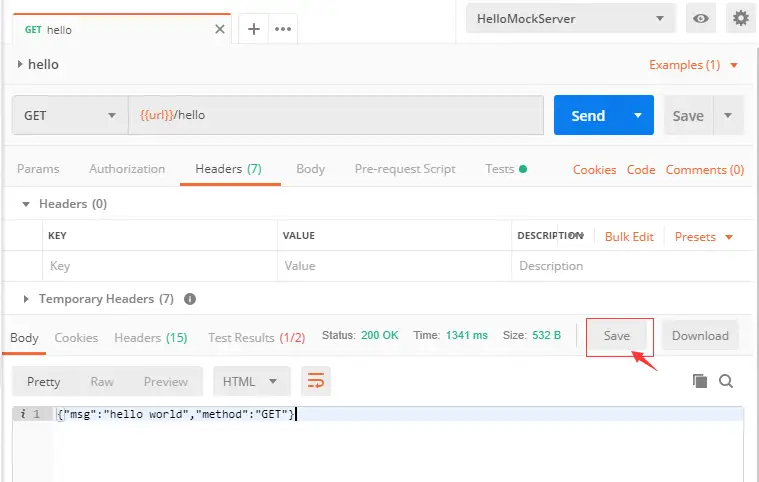Screen dimensions: 759x482
Task: Open the HelloMockServer environment dropdown
Action: pos(570,18)
